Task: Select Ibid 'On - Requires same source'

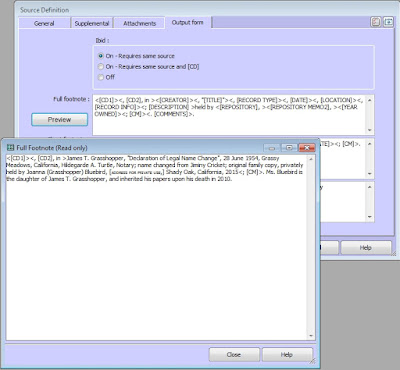Action: point(136,56)
